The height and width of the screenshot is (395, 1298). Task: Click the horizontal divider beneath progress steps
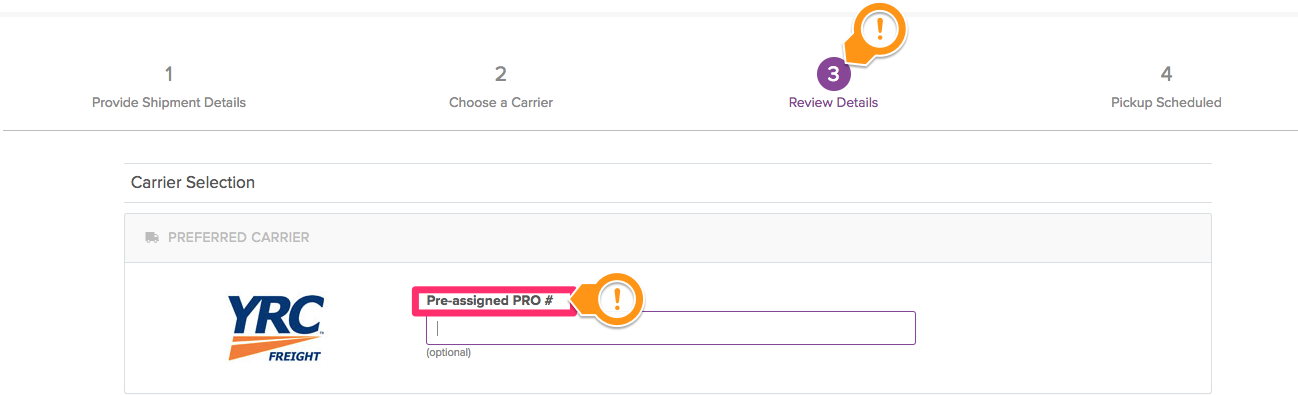point(649,130)
